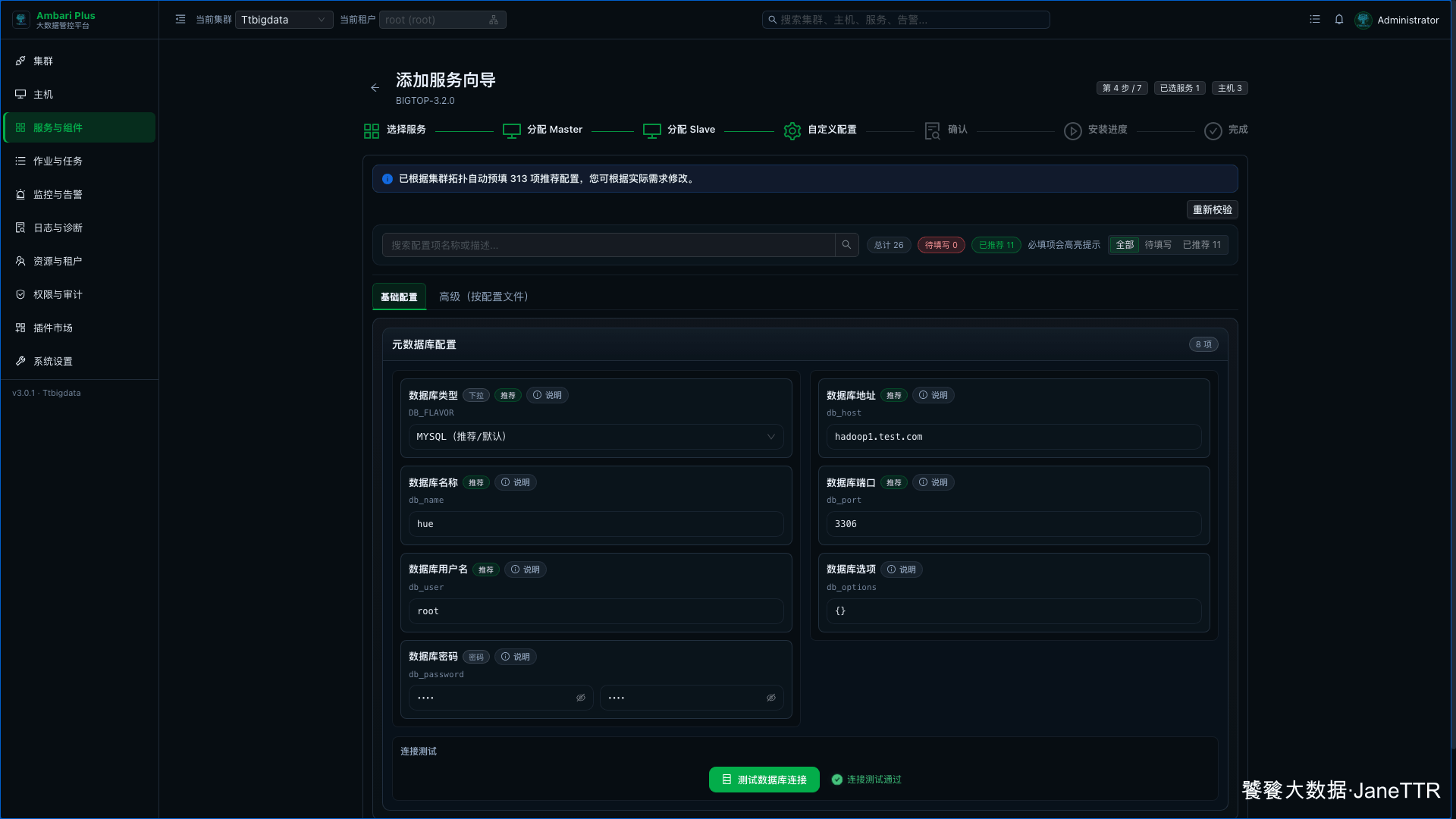Open 资源与租户 in sidebar

tap(80, 261)
